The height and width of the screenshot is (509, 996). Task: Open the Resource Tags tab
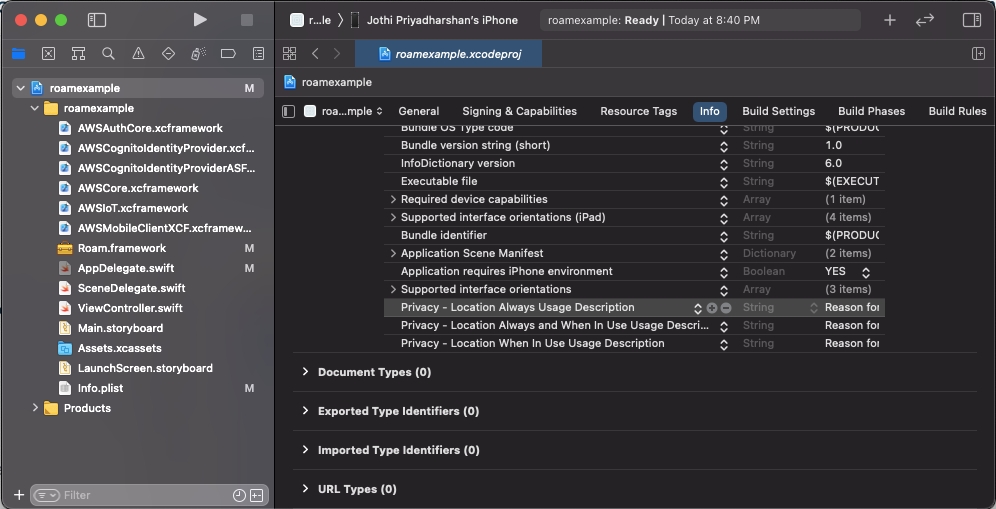638,111
